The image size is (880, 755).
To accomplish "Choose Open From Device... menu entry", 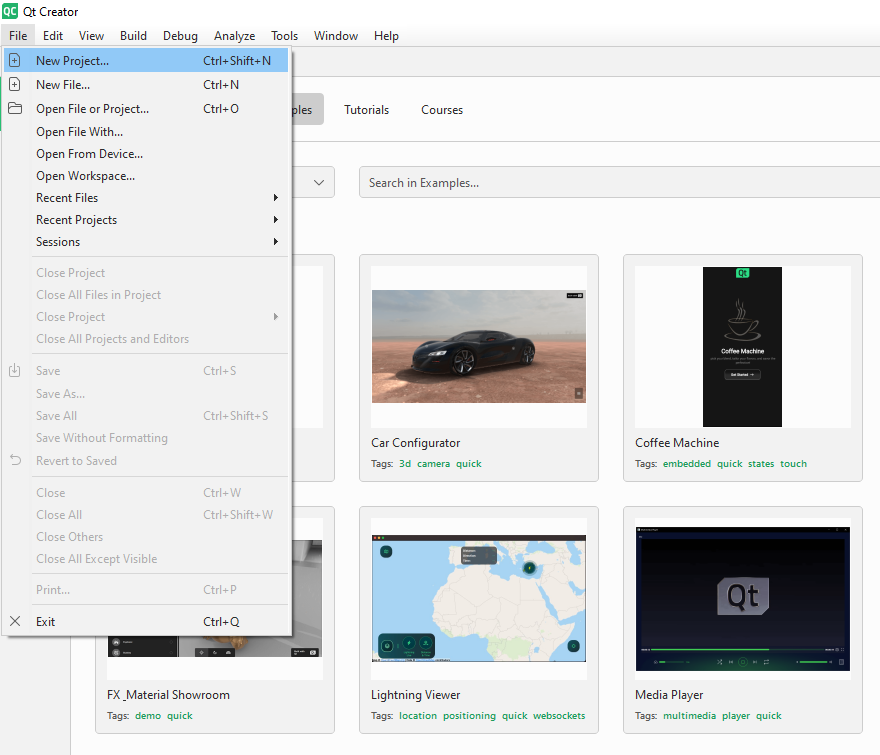I will tap(89, 154).
